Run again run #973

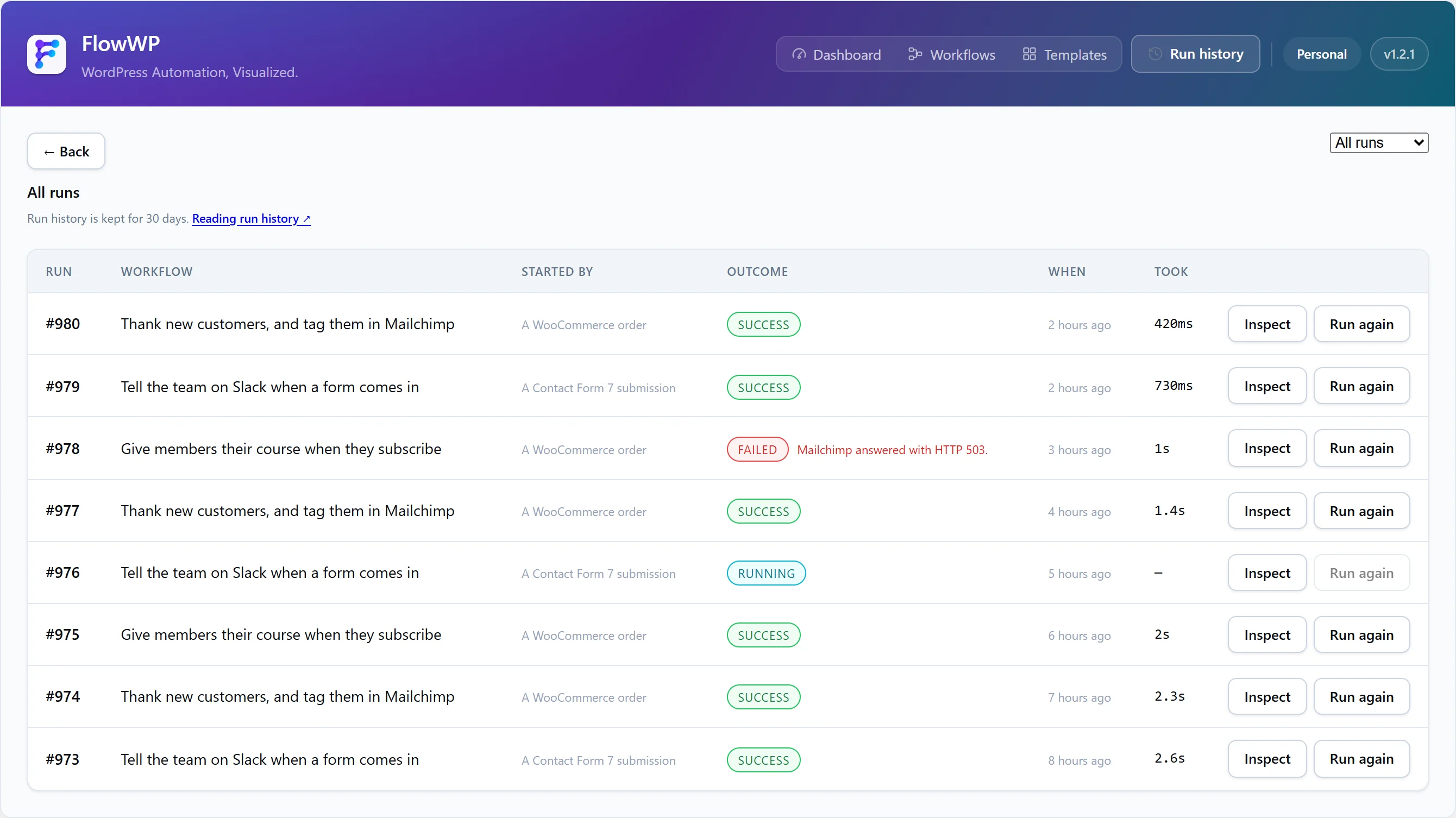click(x=1361, y=759)
